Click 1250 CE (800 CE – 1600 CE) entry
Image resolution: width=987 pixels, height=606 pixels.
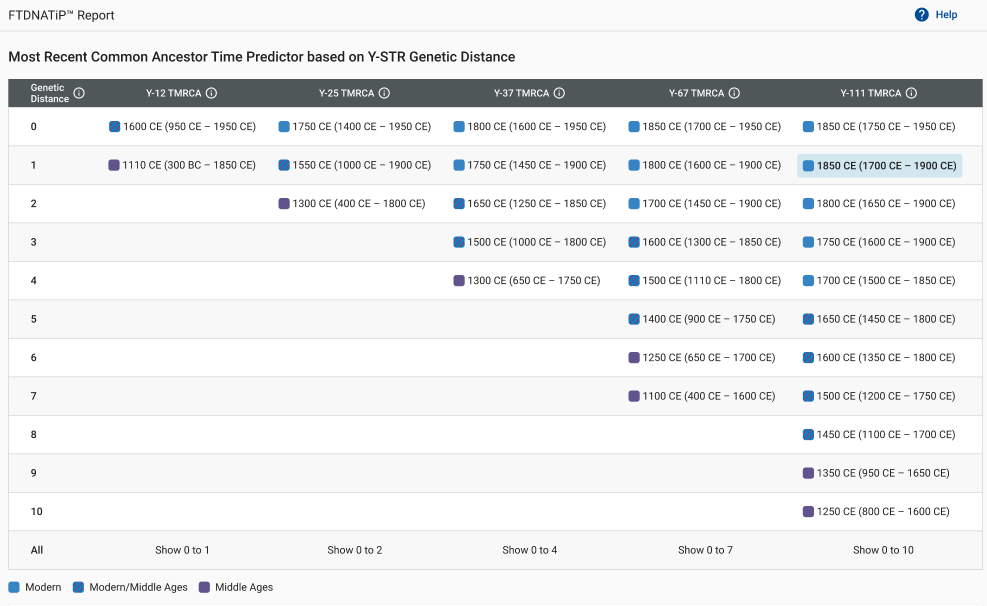pyautogui.click(x=883, y=512)
